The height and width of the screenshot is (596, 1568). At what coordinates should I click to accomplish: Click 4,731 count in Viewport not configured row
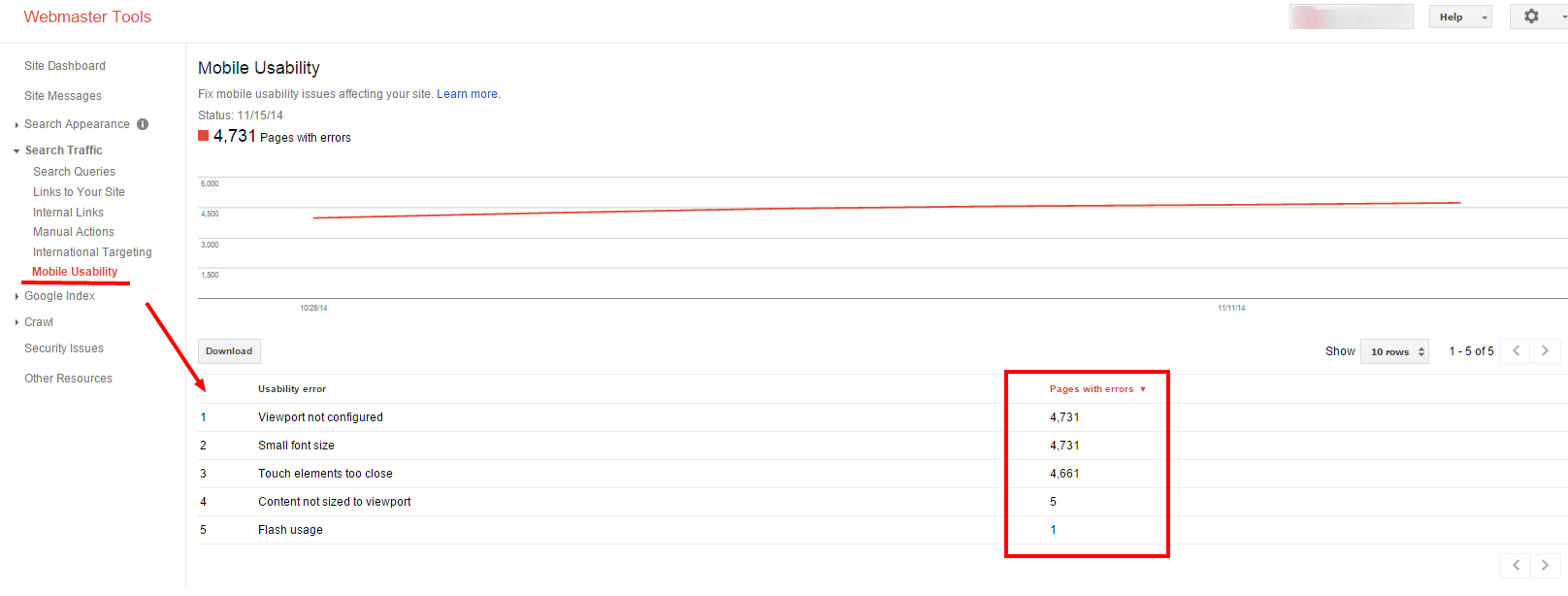(x=1064, y=417)
